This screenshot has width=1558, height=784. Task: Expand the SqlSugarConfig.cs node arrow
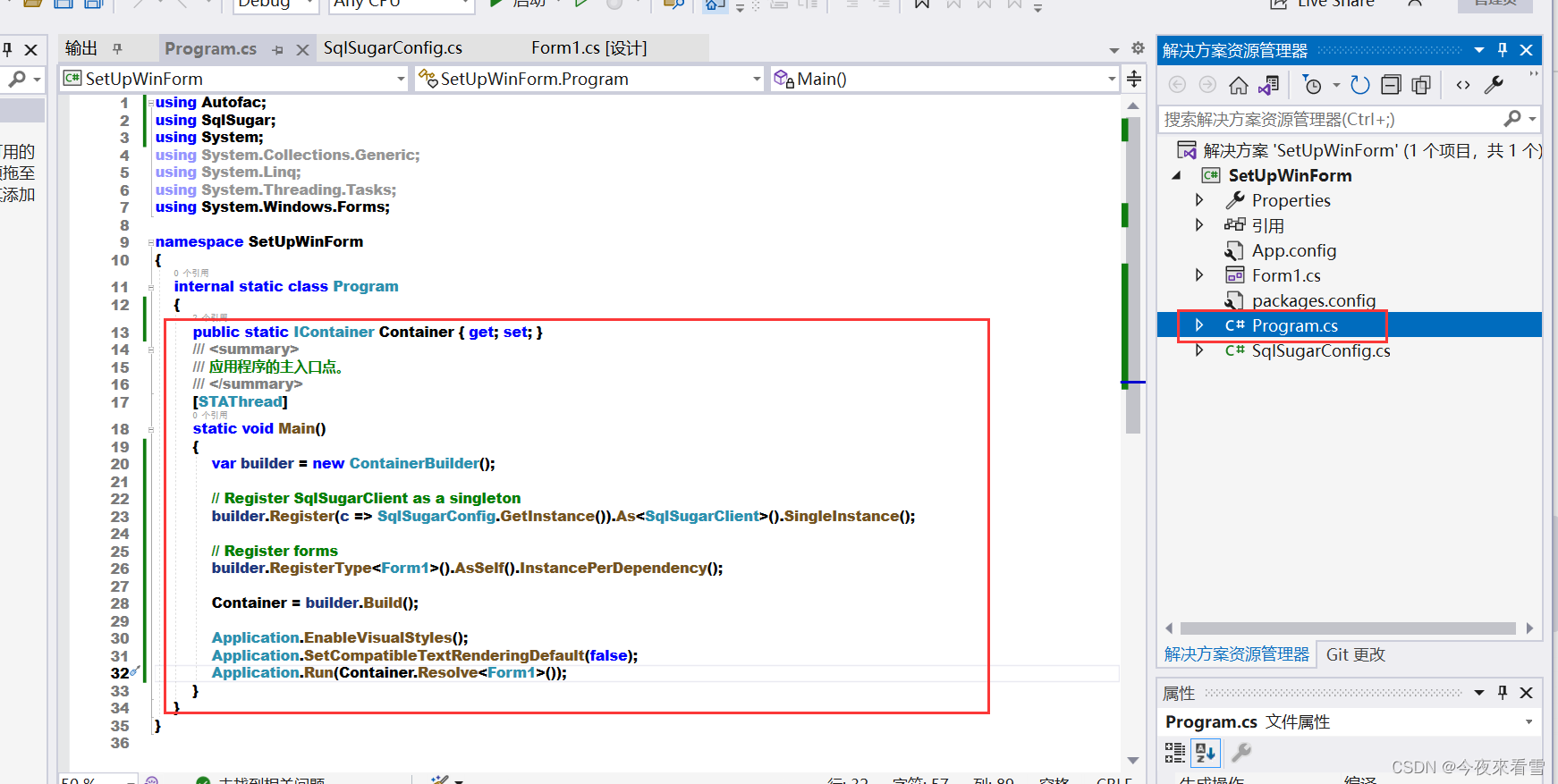(1199, 350)
